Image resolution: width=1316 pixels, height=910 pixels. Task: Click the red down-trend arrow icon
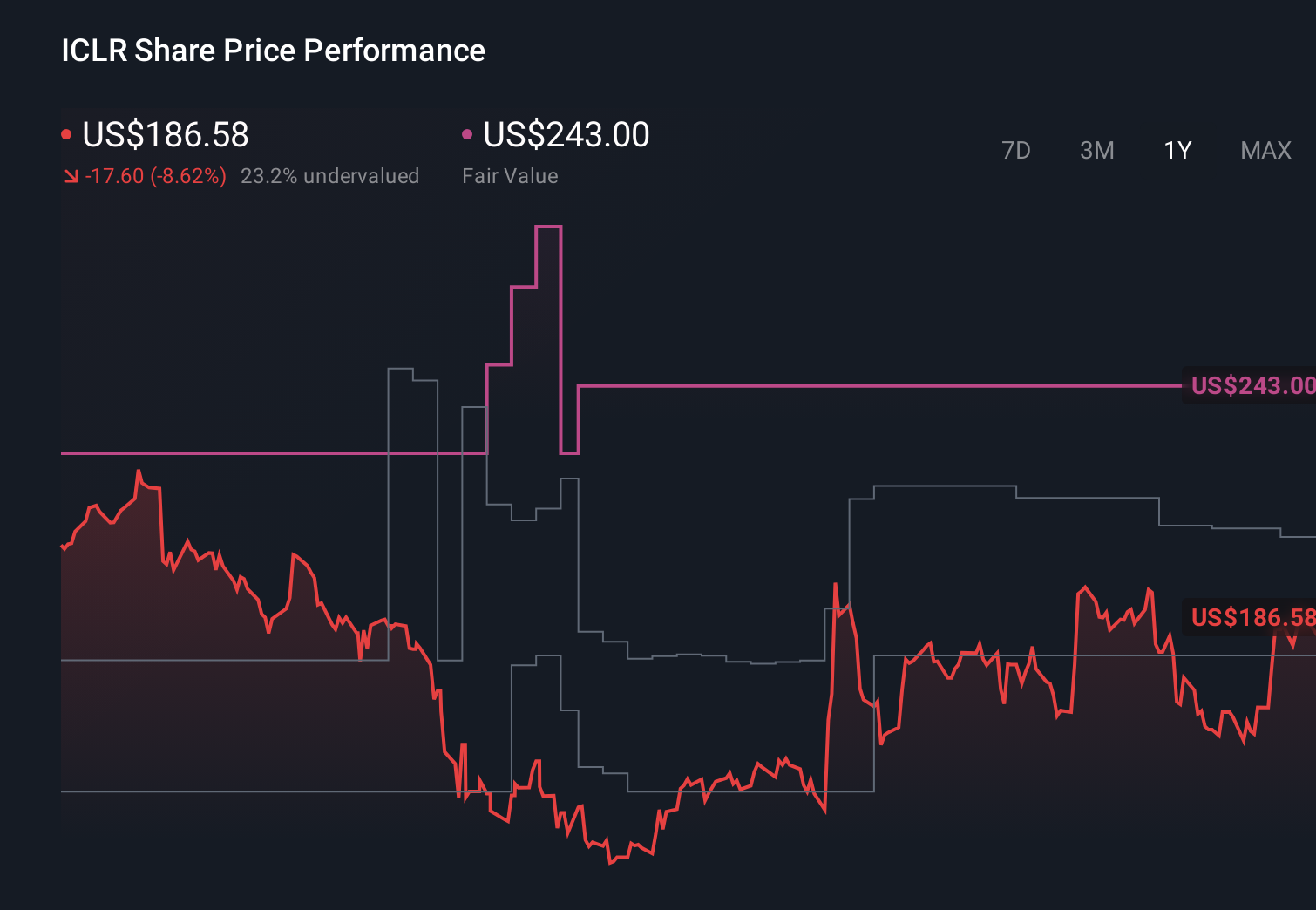click(71, 175)
